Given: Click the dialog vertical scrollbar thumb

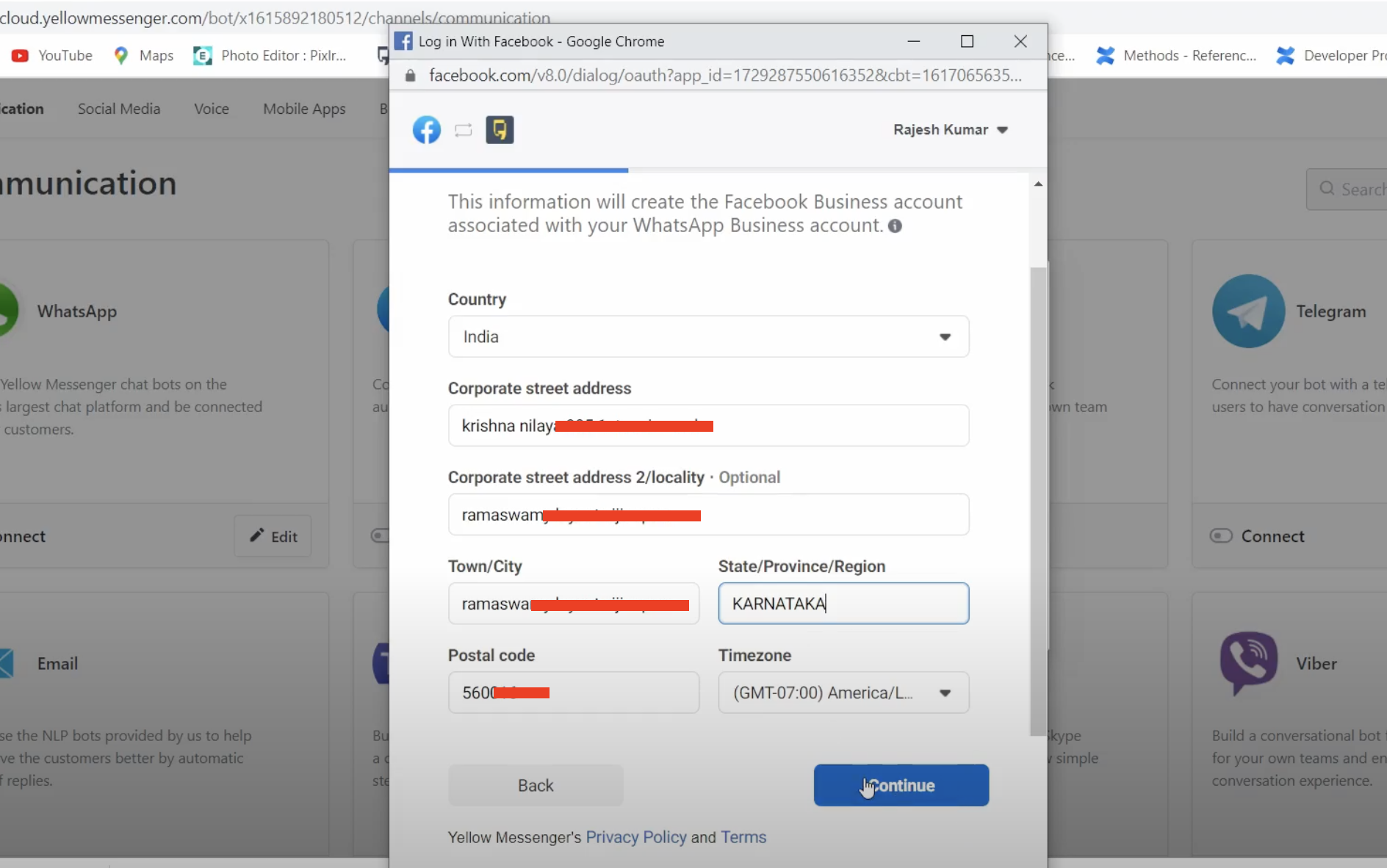Looking at the screenshot, I should pos(1037,501).
